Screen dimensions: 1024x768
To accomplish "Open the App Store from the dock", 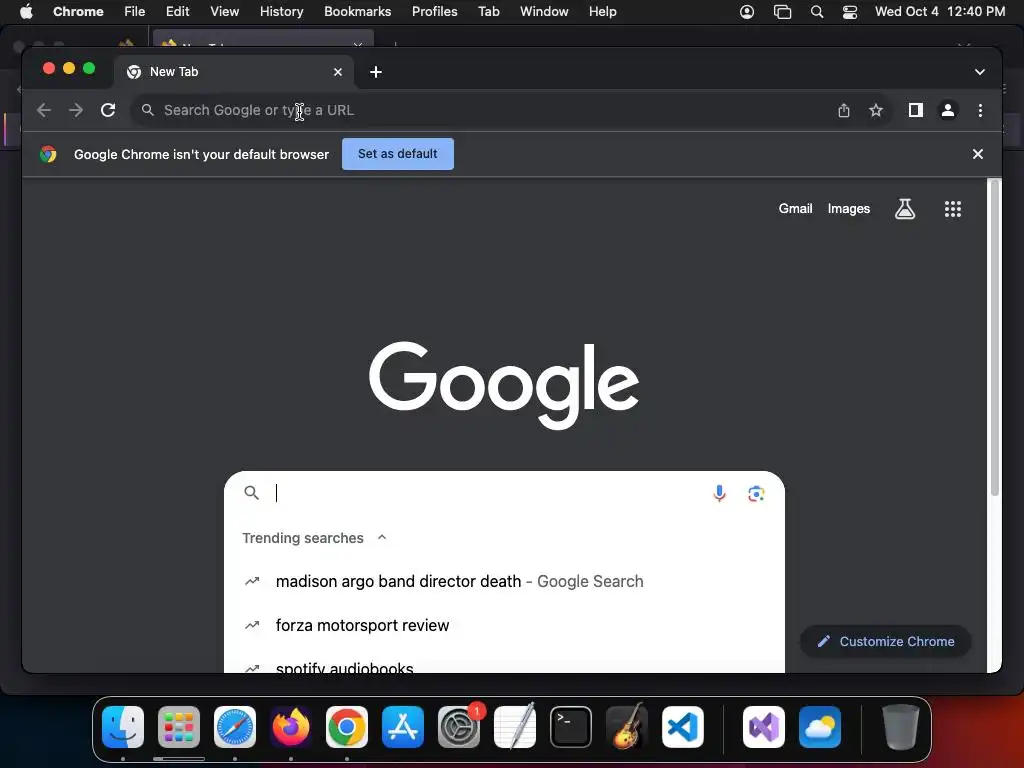I will (403, 727).
